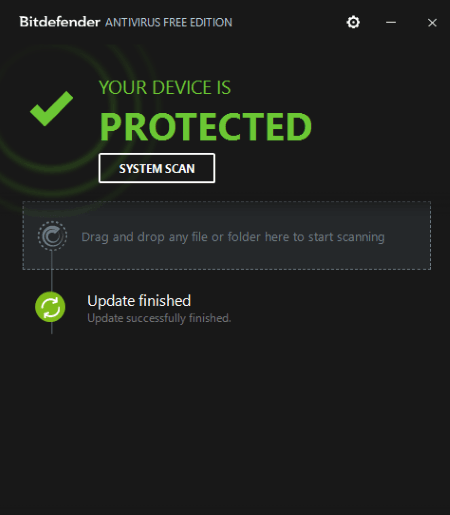Viewport: 450px width, 515px height.
Task: Click the dashed circular scan icon
Action: coord(52,236)
